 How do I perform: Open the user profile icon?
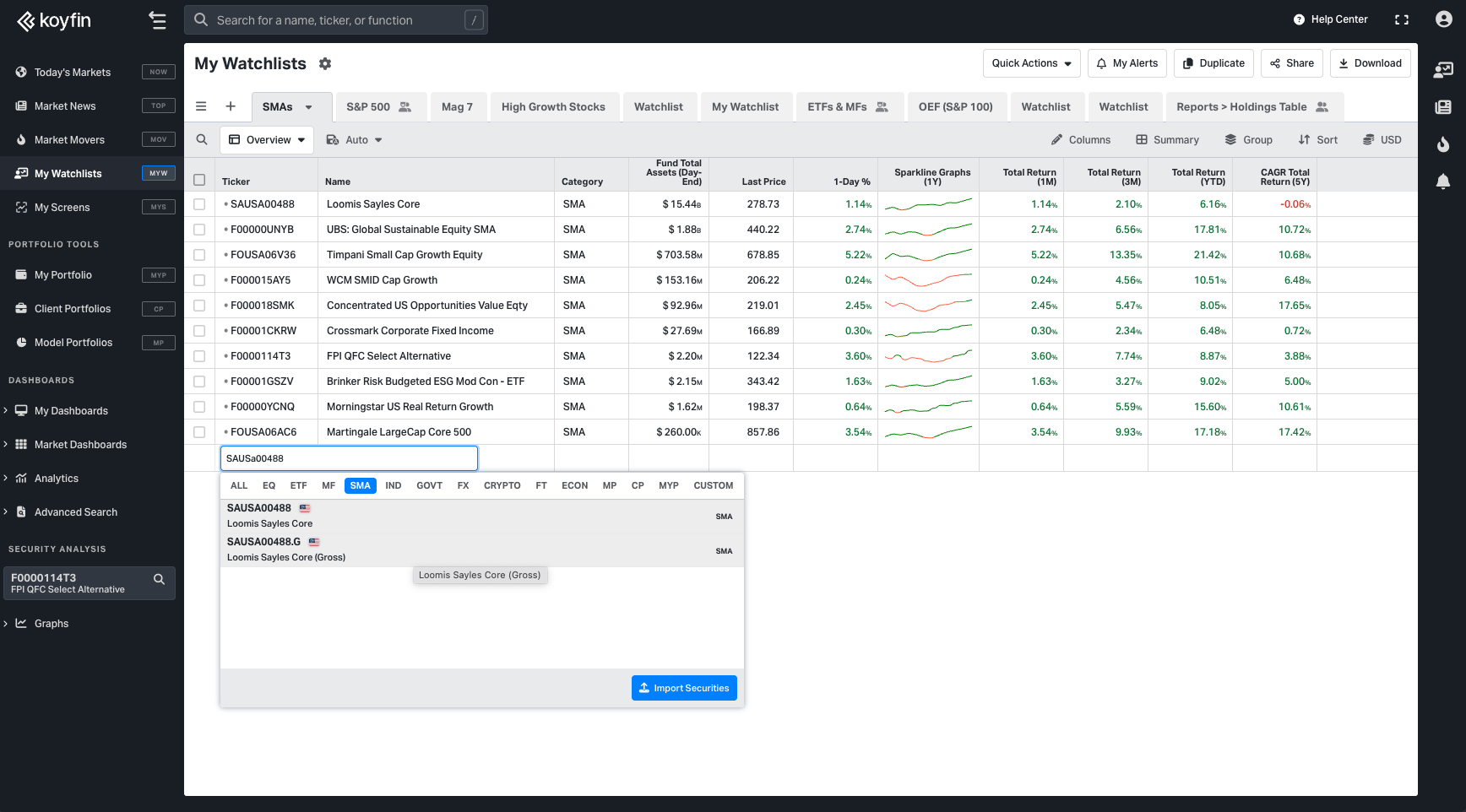[x=1444, y=19]
